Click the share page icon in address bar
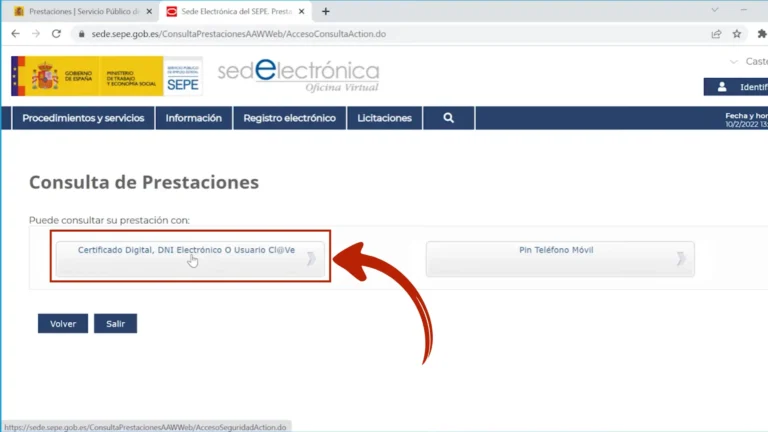Image resolution: width=768 pixels, height=432 pixels. 716,34
